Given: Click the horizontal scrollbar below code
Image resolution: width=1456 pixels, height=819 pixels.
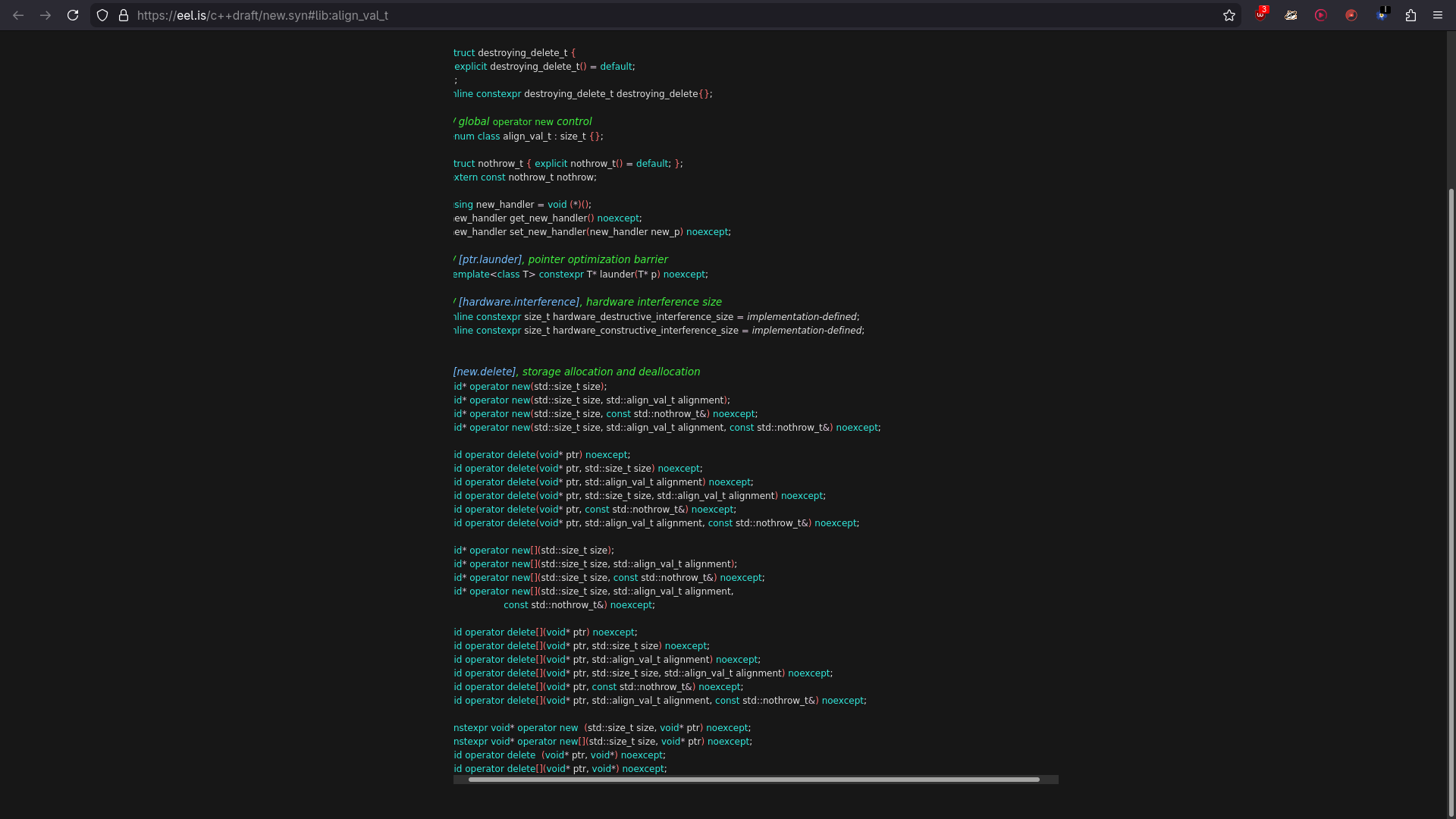Looking at the screenshot, I should click(x=753, y=780).
